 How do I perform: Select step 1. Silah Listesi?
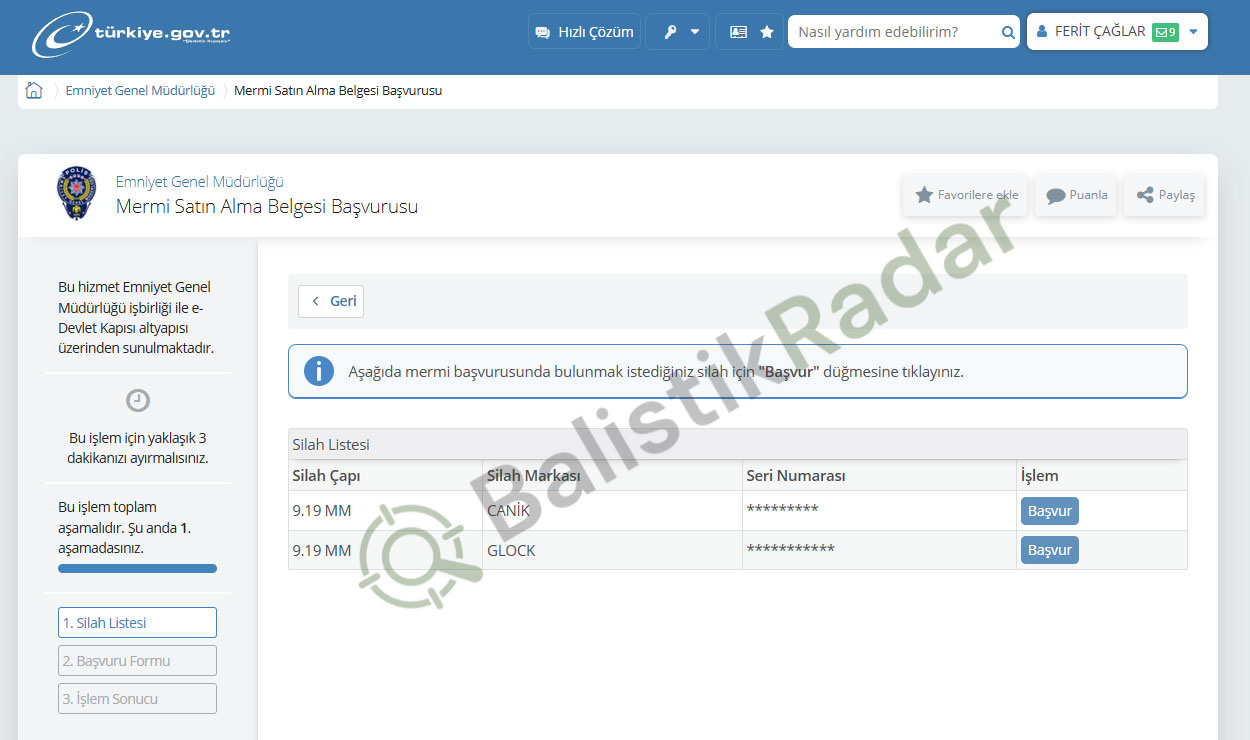point(138,623)
